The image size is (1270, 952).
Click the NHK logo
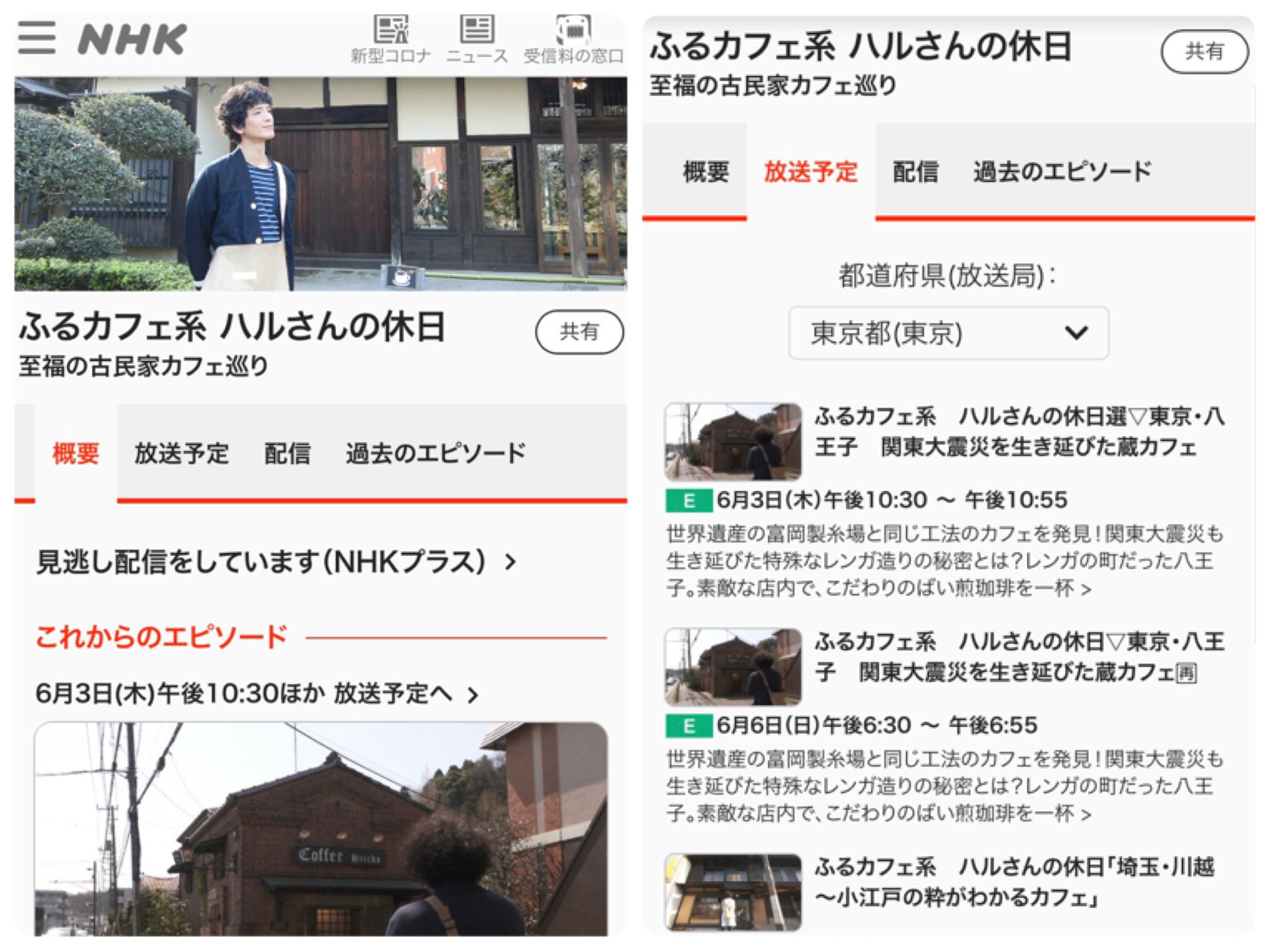coord(132,40)
